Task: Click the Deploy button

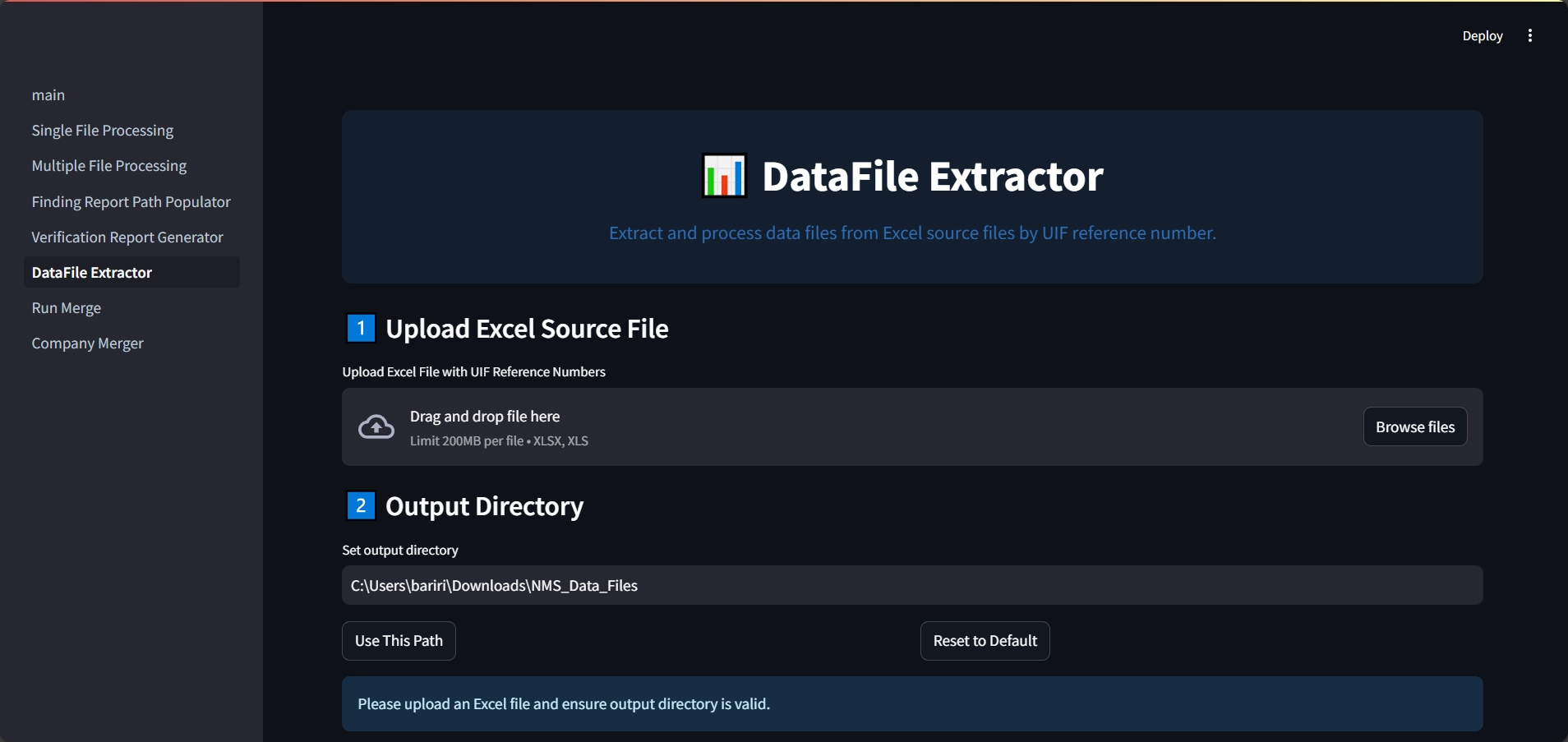Action: 1482,35
